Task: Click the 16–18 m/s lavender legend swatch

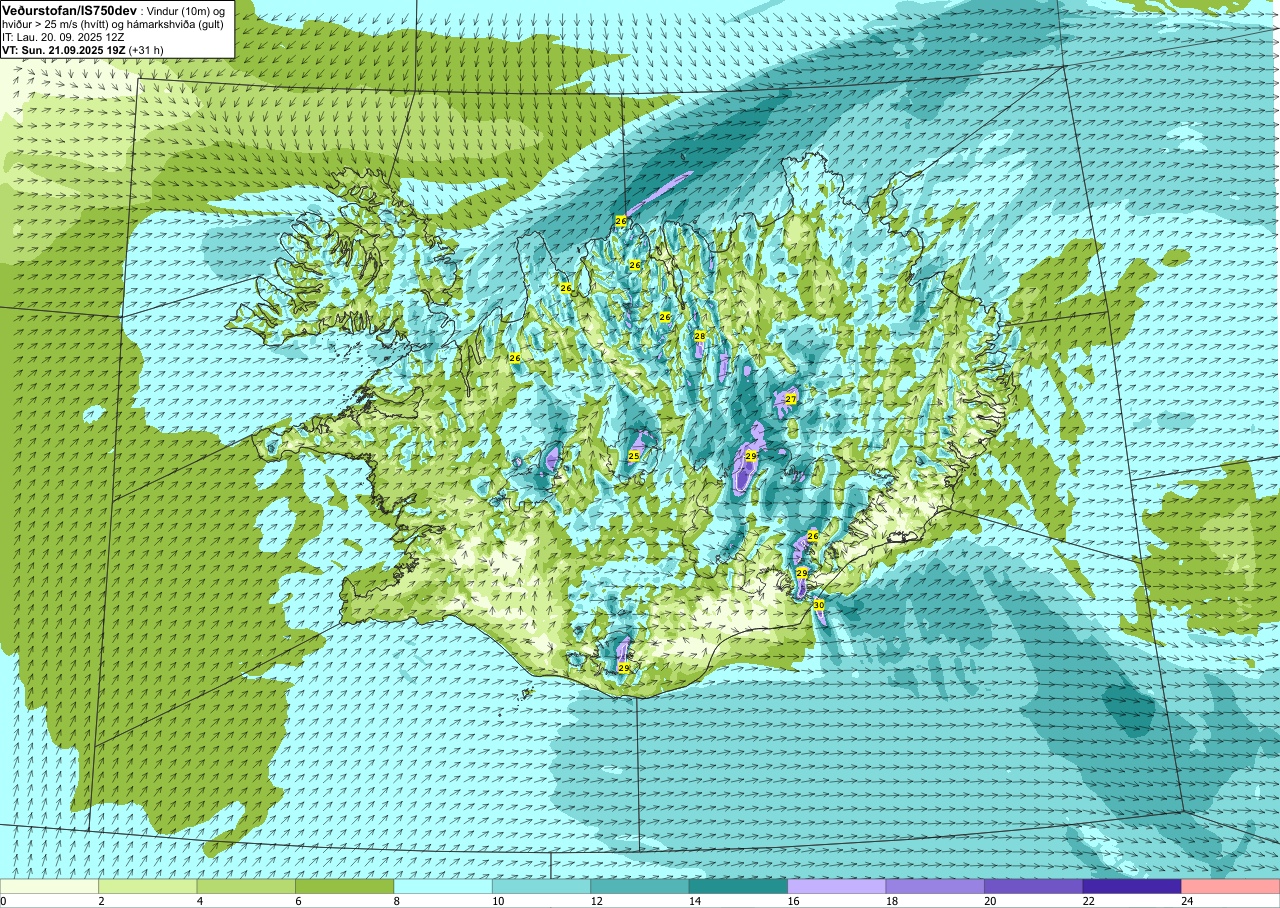Action: point(837,887)
